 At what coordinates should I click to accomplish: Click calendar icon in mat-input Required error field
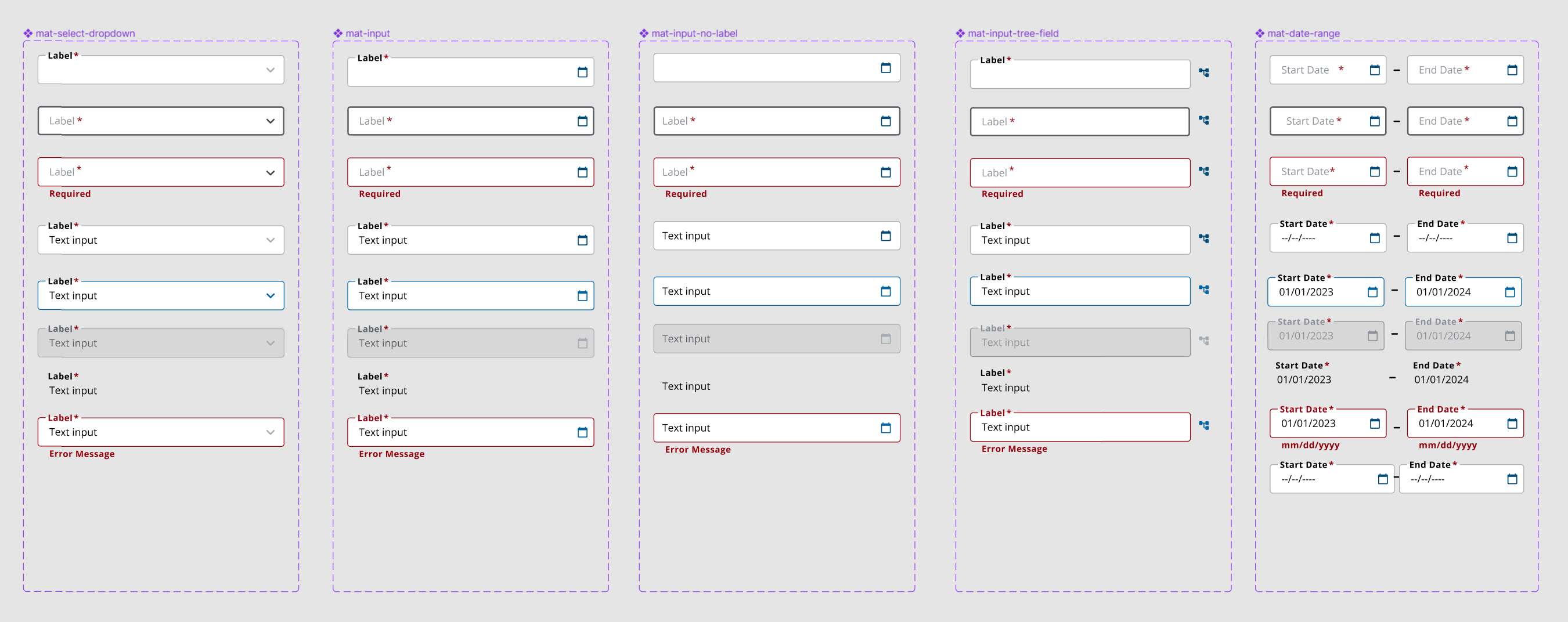click(x=582, y=172)
